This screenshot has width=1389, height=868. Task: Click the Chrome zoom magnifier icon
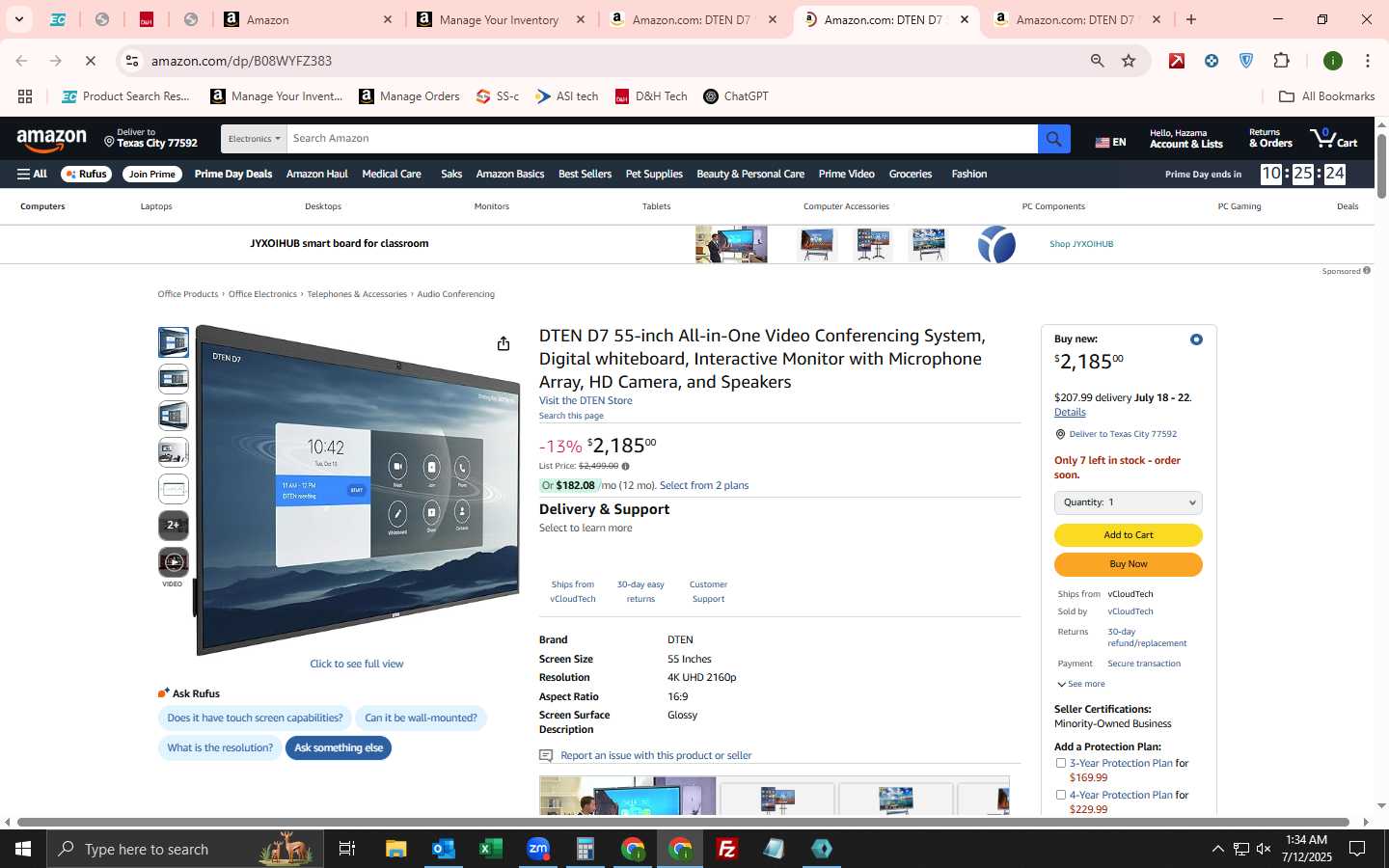pos(1098,61)
